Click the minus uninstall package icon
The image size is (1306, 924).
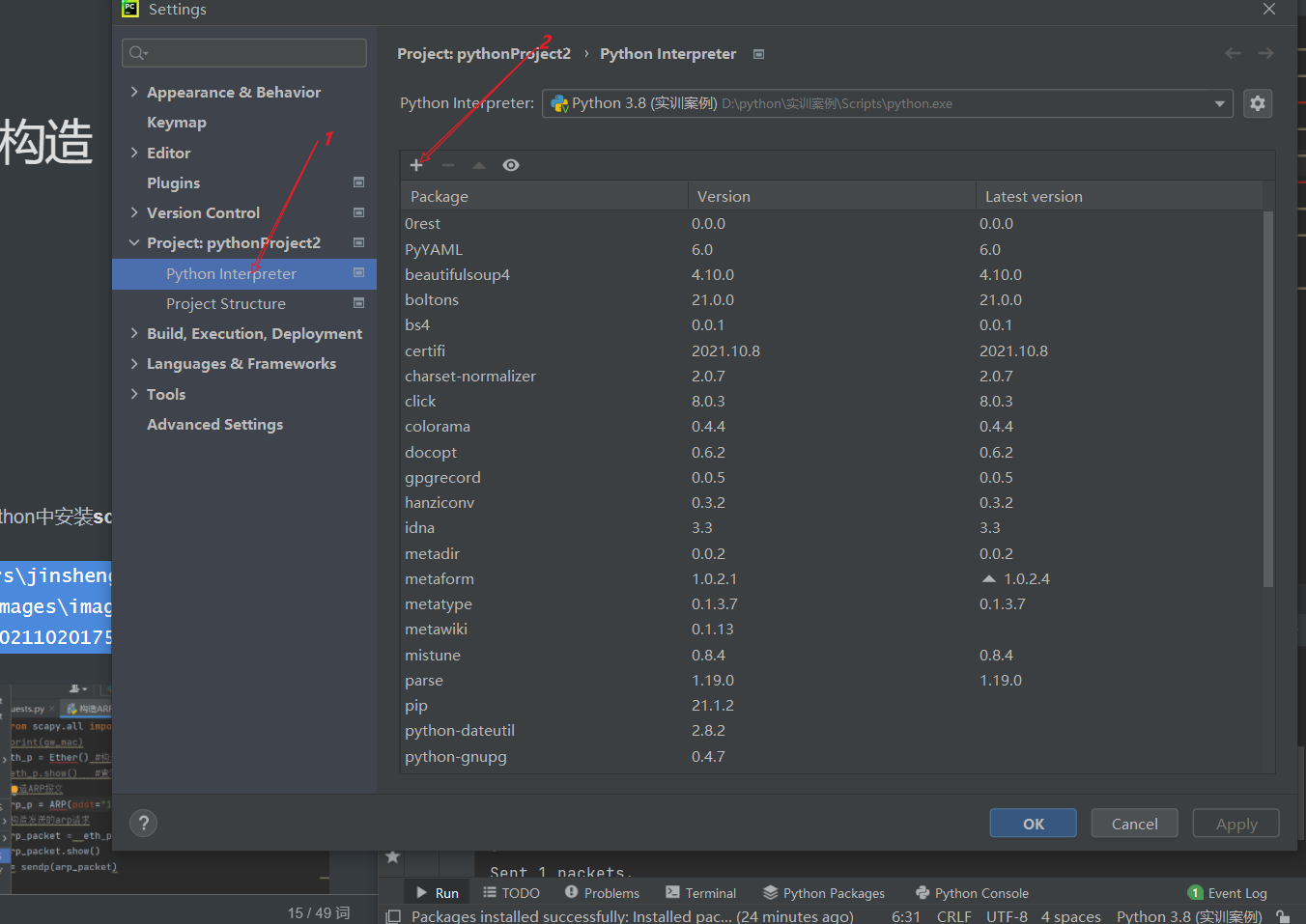448,165
